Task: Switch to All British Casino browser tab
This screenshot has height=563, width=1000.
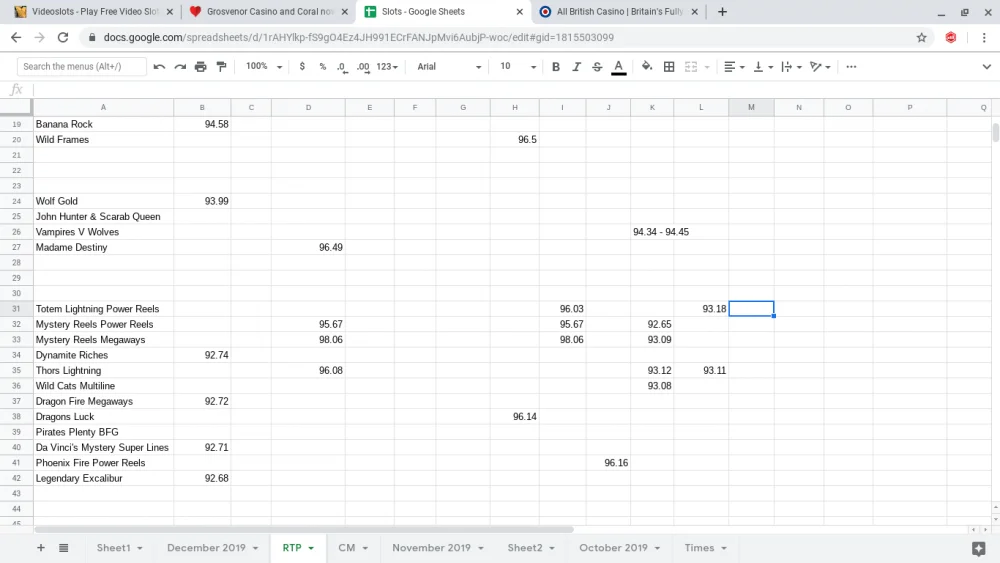Action: tap(619, 11)
